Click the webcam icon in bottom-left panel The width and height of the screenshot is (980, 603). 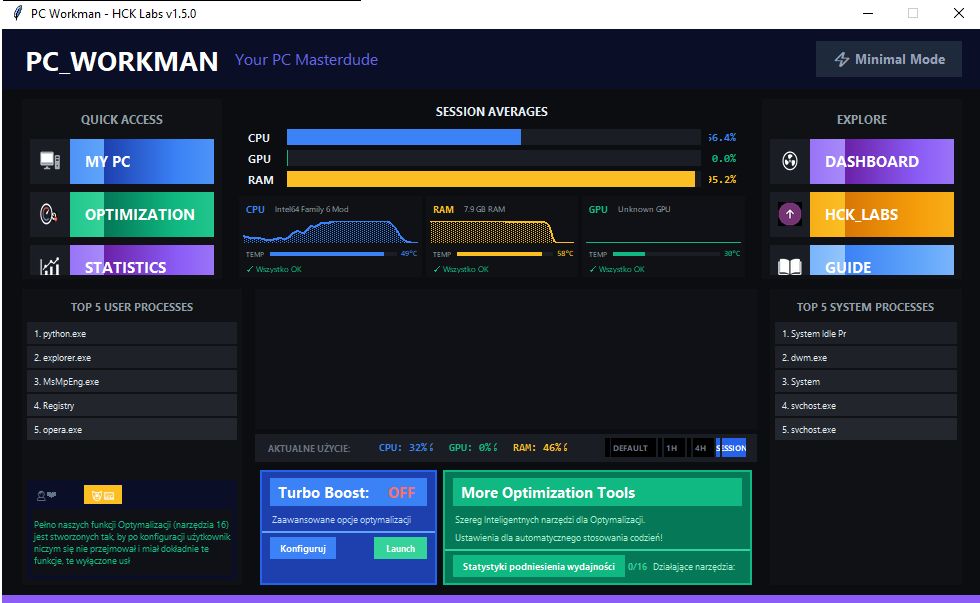tap(43, 494)
